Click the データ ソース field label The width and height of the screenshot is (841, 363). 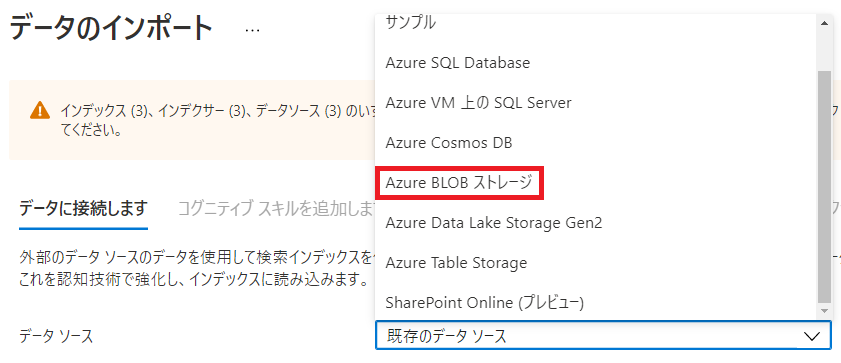pyautogui.click(x=56, y=336)
